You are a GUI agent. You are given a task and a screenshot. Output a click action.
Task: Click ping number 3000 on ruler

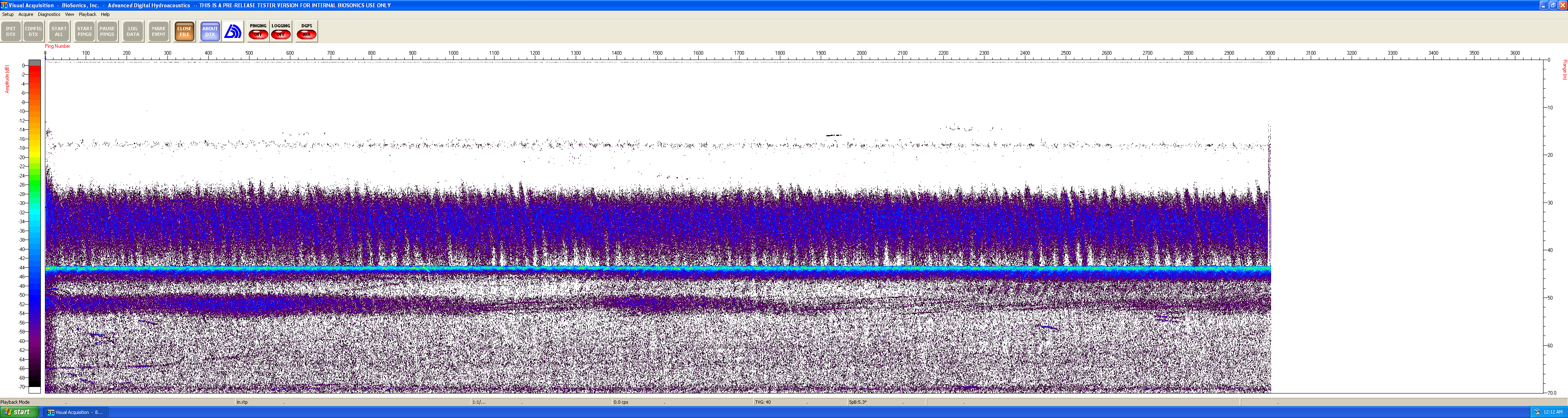[1270, 53]
